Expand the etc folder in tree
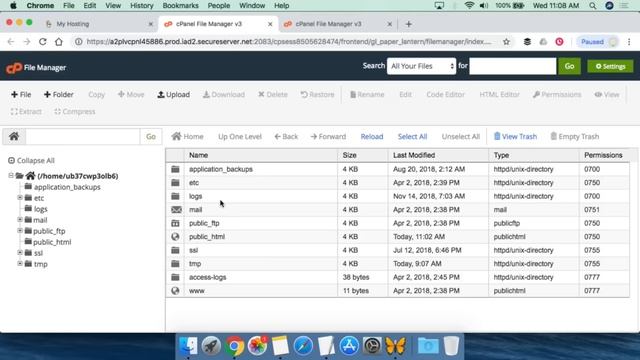Screen dimensions: 640x360 point(20,198)
